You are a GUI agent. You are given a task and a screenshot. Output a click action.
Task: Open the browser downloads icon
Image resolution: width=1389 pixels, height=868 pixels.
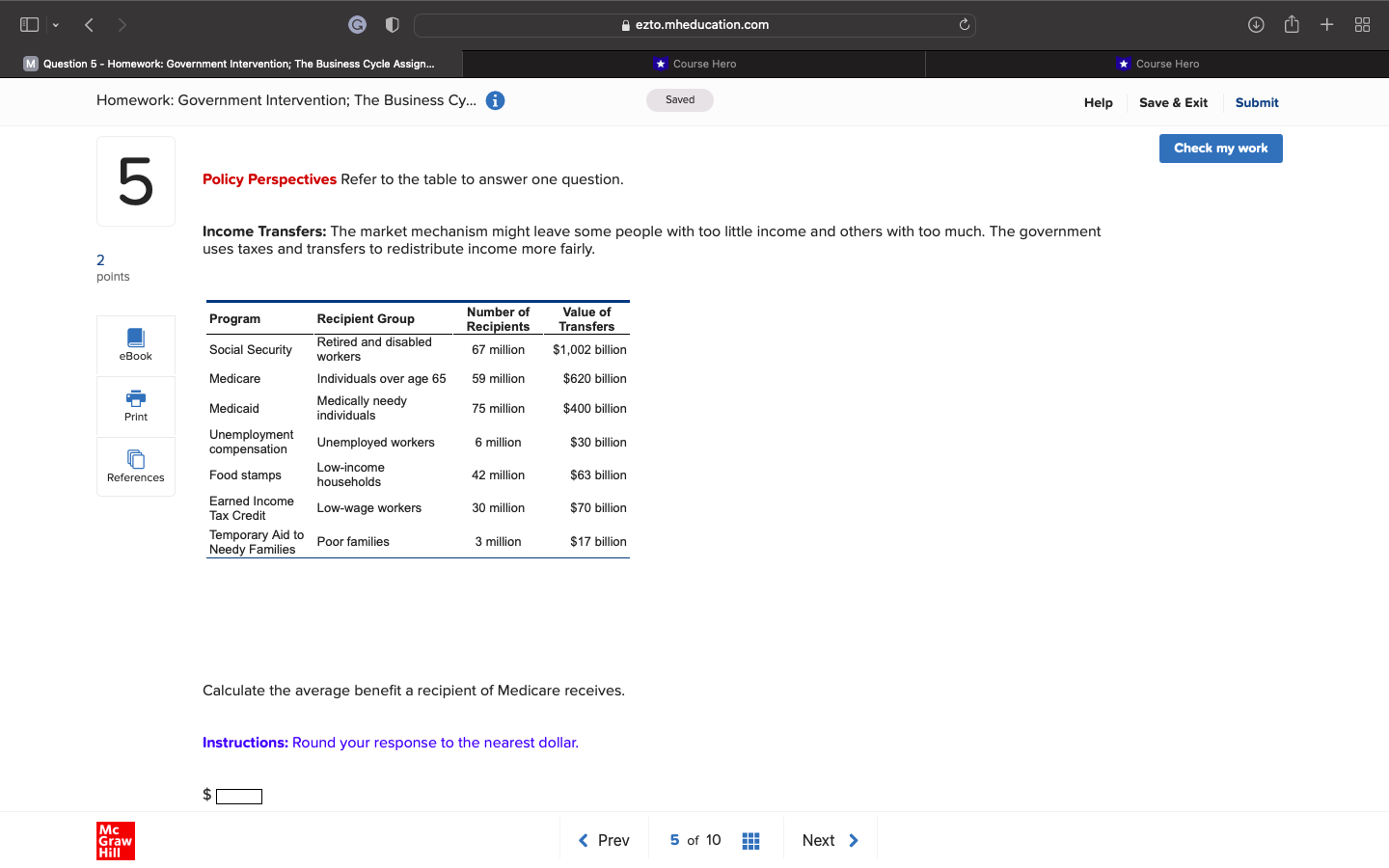coord(1256,24)
